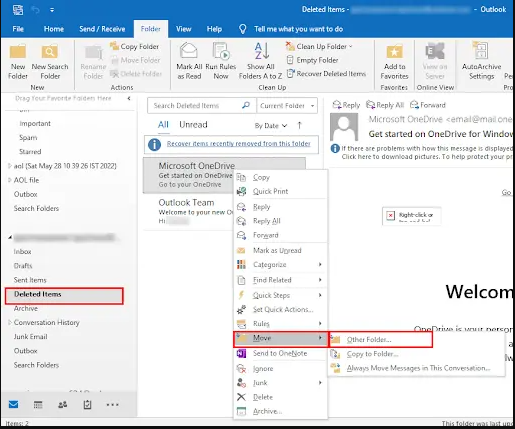Click the Send/Receive quick access icon
Viewport: 515px width, 429px height.
(18, 10)
